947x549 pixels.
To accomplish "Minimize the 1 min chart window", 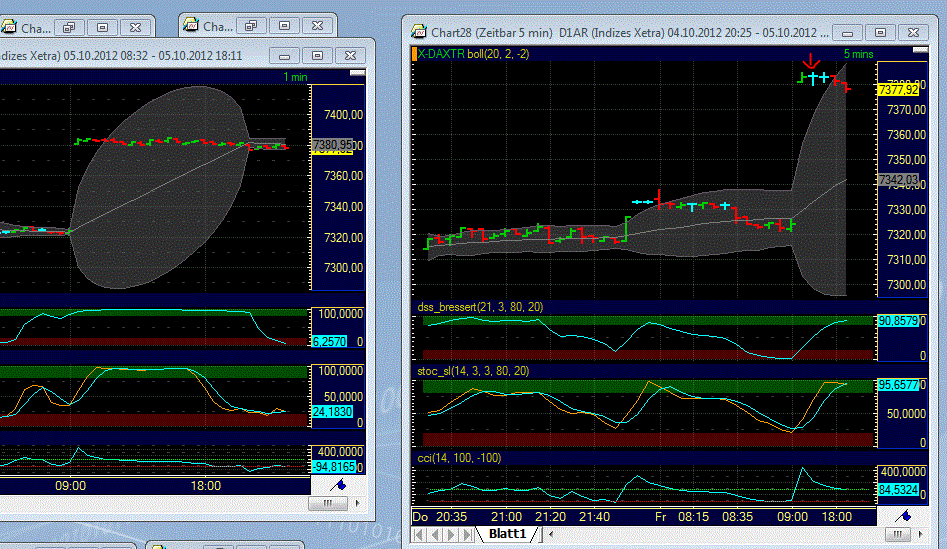I will click(284, 56).
